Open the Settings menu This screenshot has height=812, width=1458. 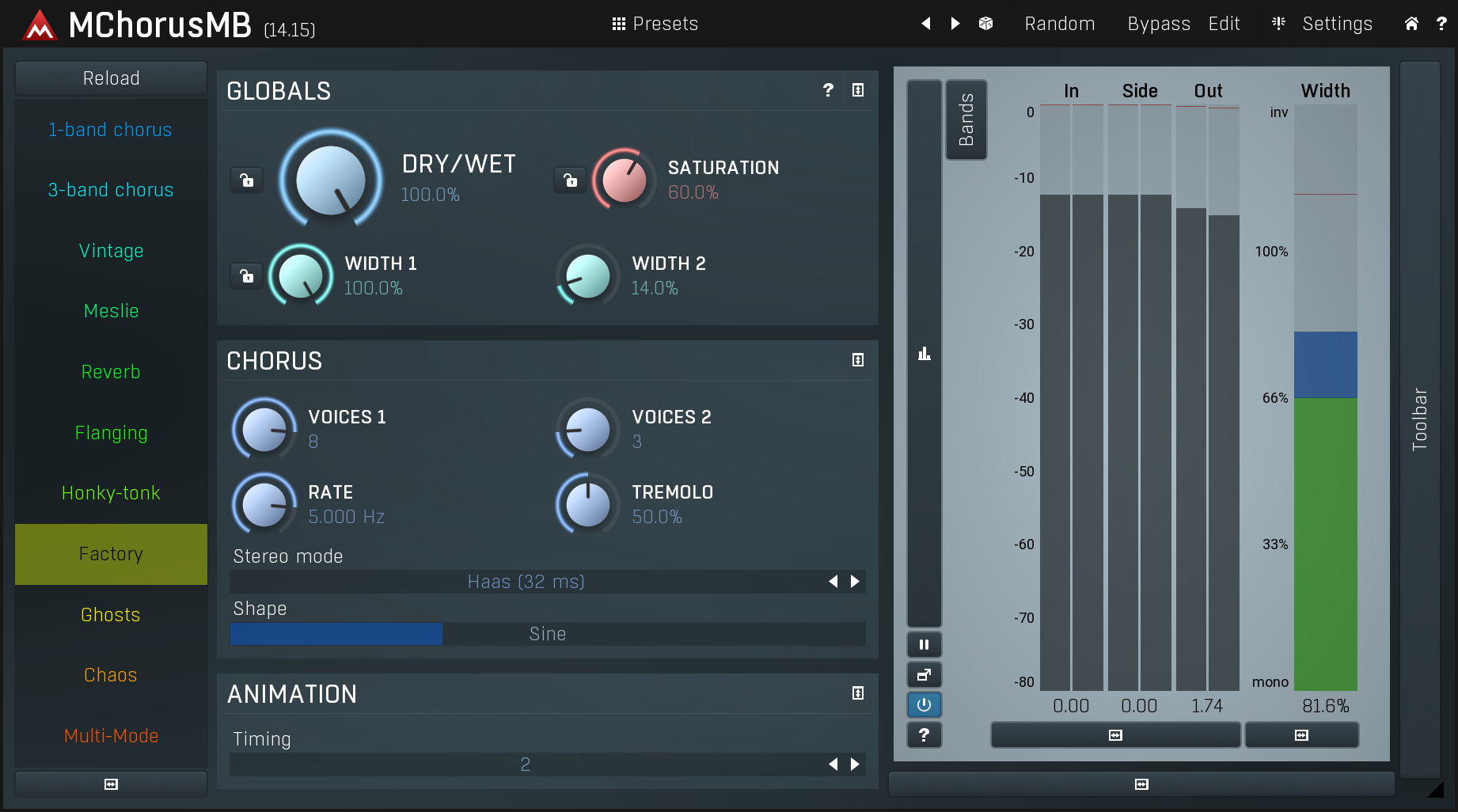click(x=1336, y=24)
